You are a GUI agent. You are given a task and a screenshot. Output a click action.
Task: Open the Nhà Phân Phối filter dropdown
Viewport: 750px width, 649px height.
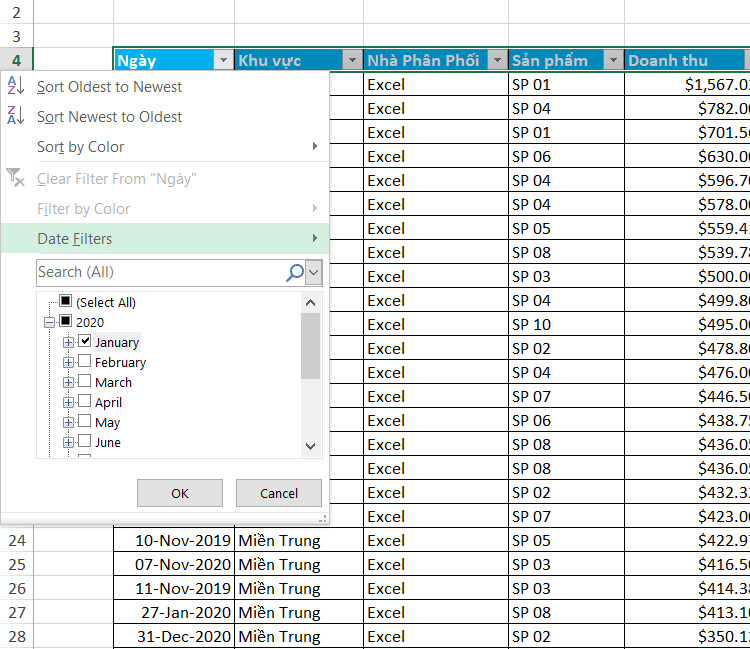(497, 60)
